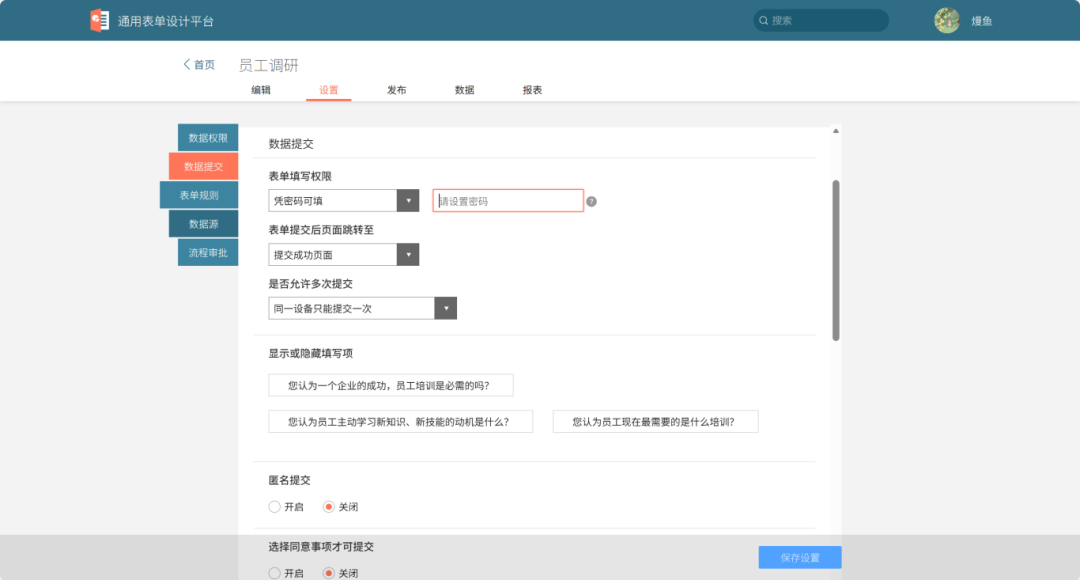The height and width of the screenshot is (580, 1080).
Task: Click the 保存设置 button
Action: coord(798,557)
